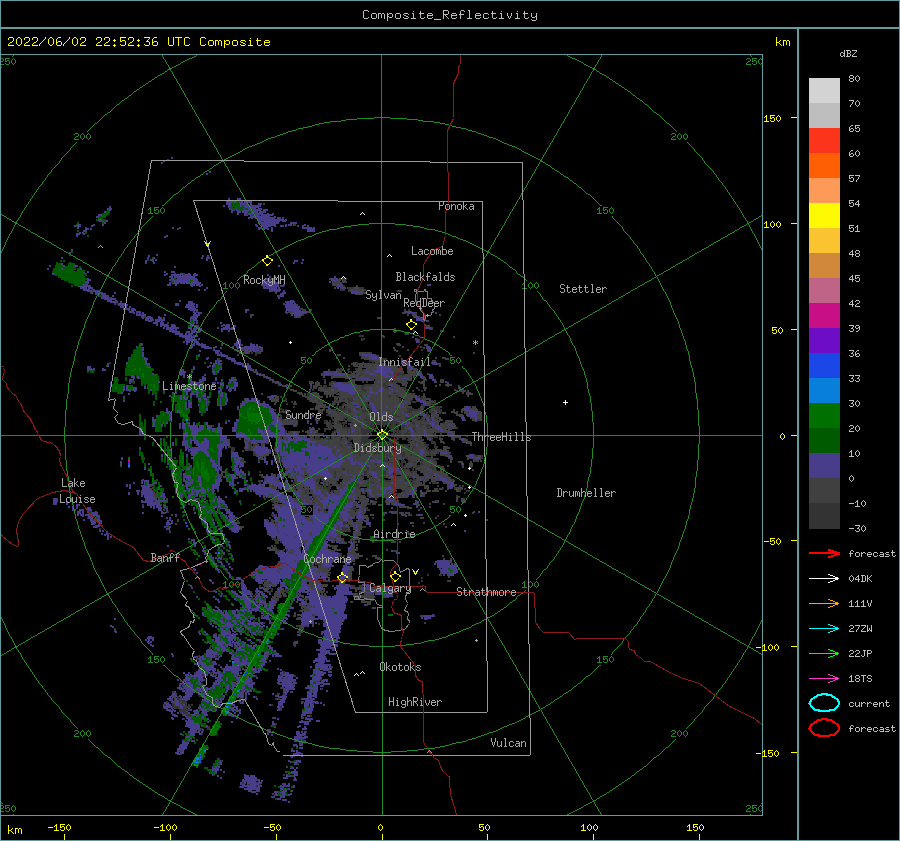This screenshot has height=841, width=900.
Task: Select the Ponoka label
Action: (x=456, y=206)
